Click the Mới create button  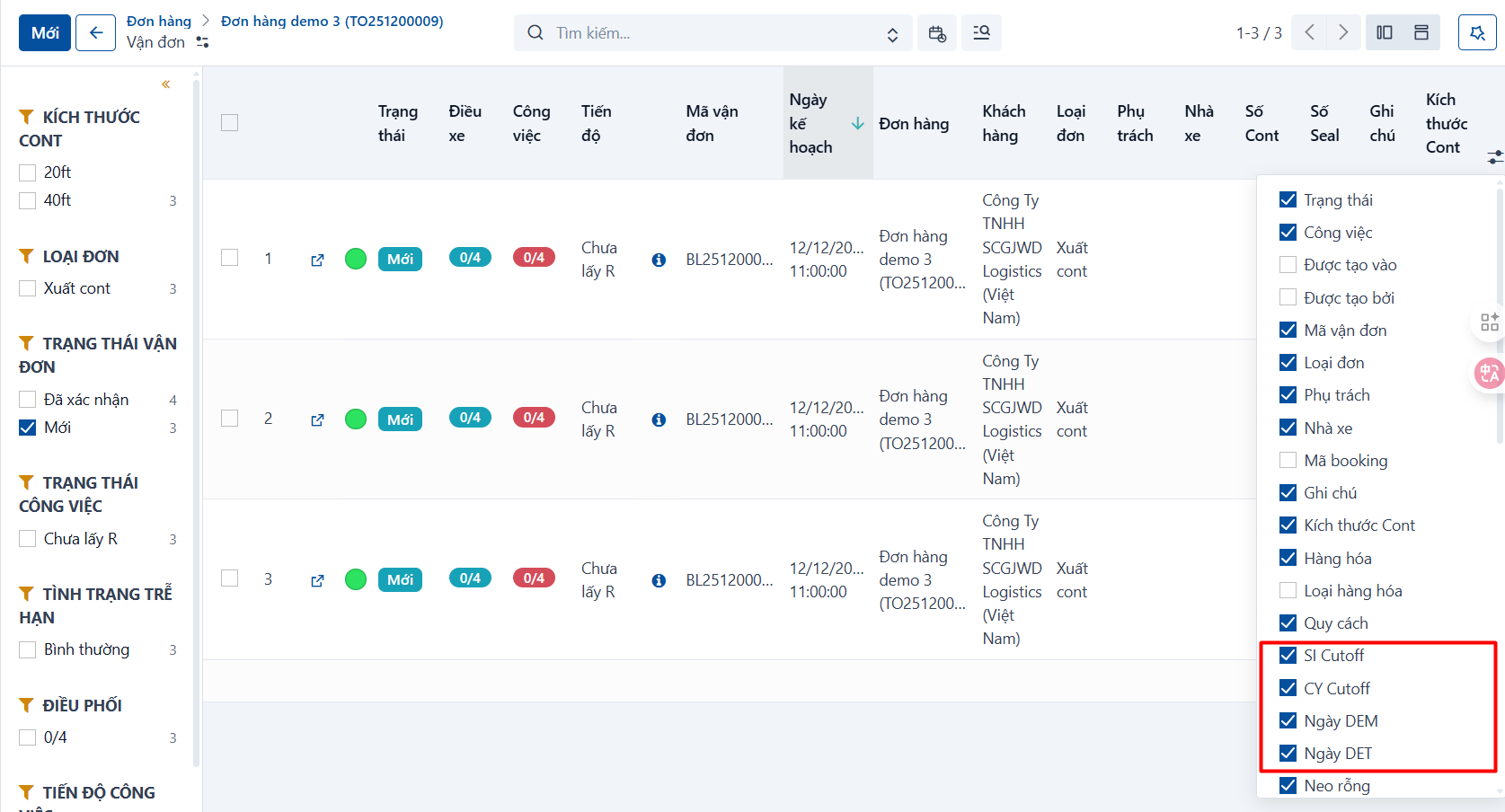coord(45,33)
